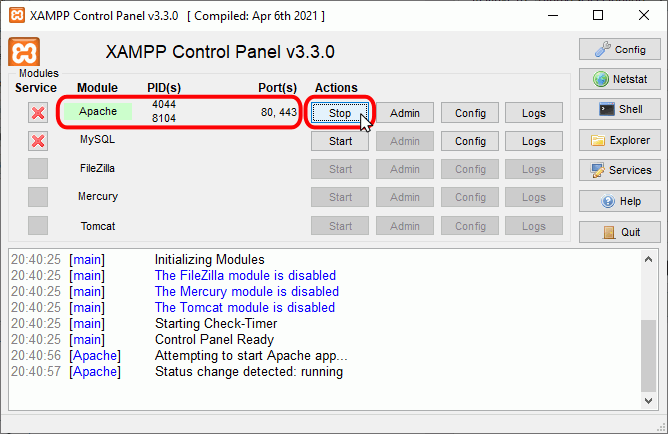Select 'Initializing Modules' log line
The width and height of the screenshot is (668, 434).
pos(210,260)
